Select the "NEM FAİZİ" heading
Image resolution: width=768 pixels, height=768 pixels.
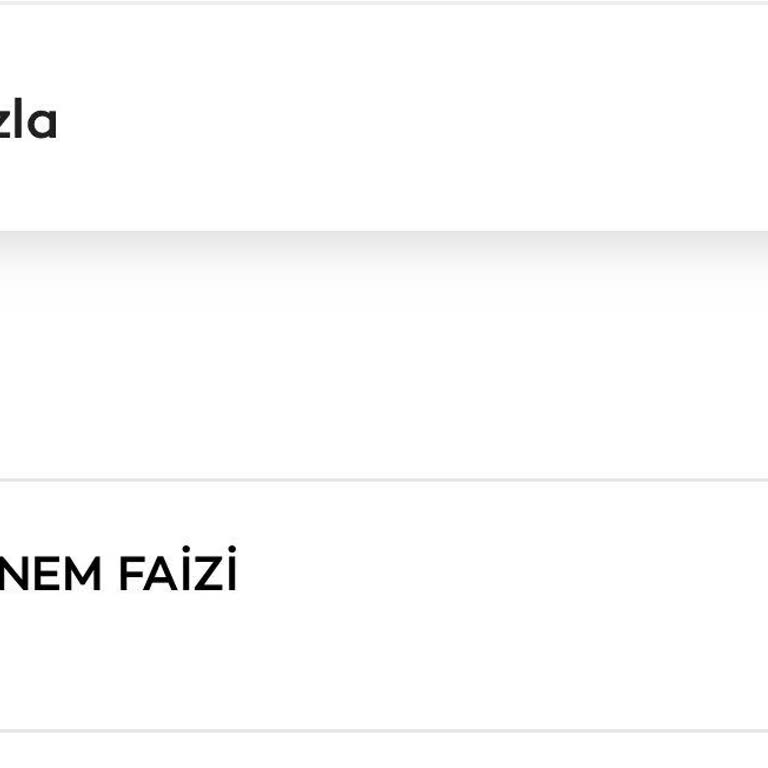click(x=118, y=575)
